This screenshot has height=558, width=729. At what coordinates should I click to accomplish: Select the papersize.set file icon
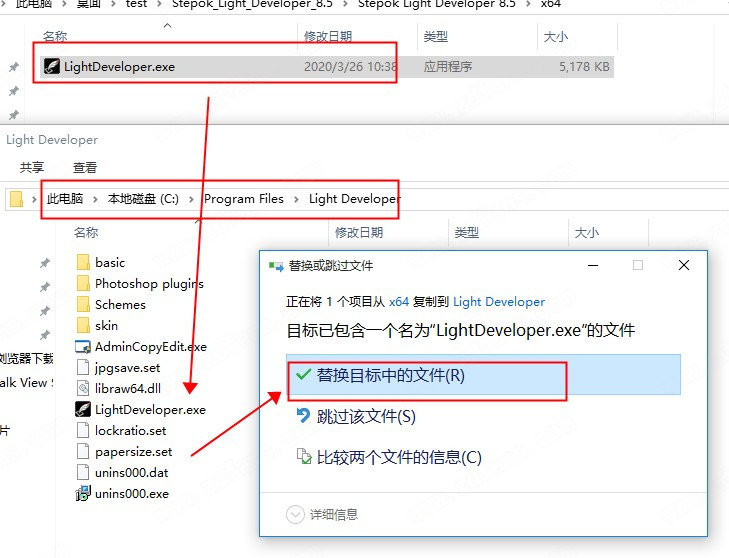pyautogui.click(x=83, y=452)
